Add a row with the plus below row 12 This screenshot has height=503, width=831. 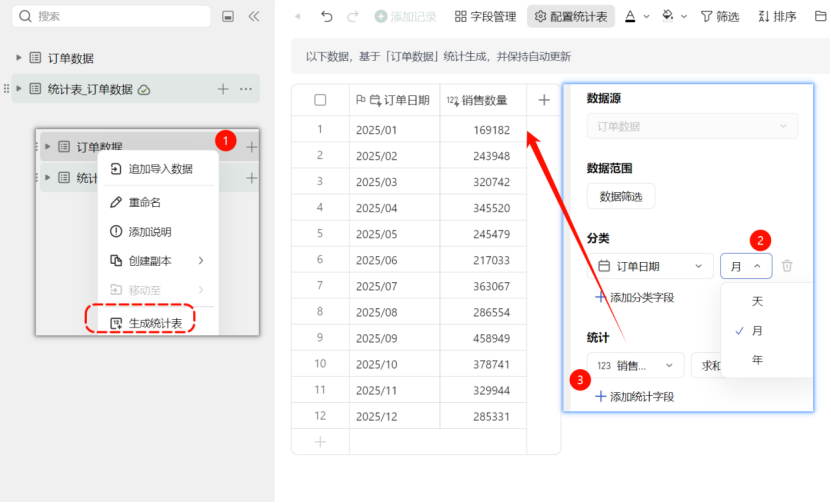(x=320, y=442)
